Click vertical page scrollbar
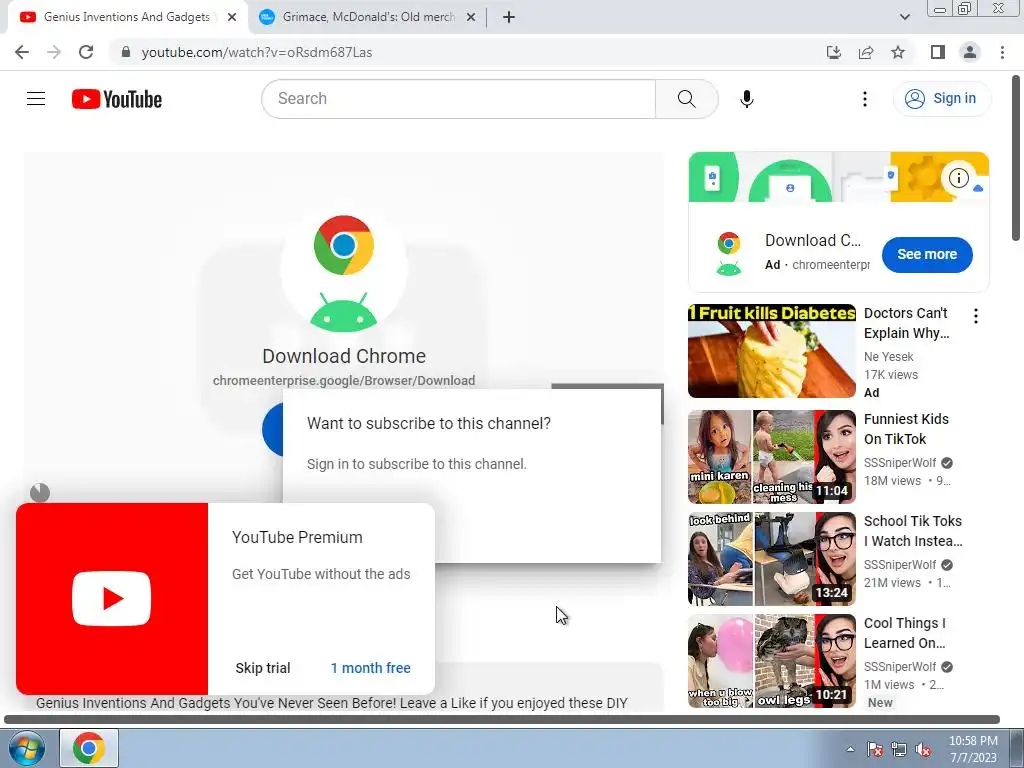The width and height of the screenshot is (1024, 768). [1016, 158]
